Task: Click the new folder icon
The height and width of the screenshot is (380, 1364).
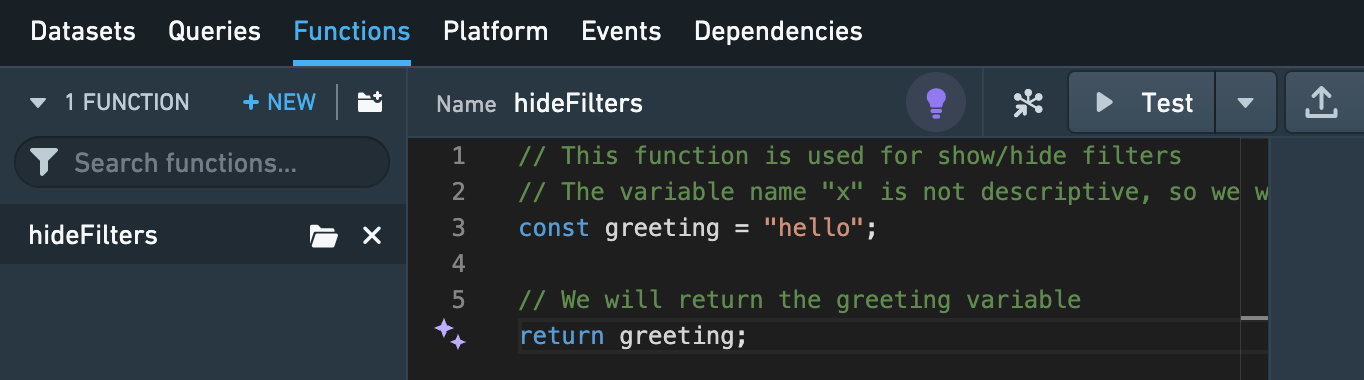Action: pos(370,102)
